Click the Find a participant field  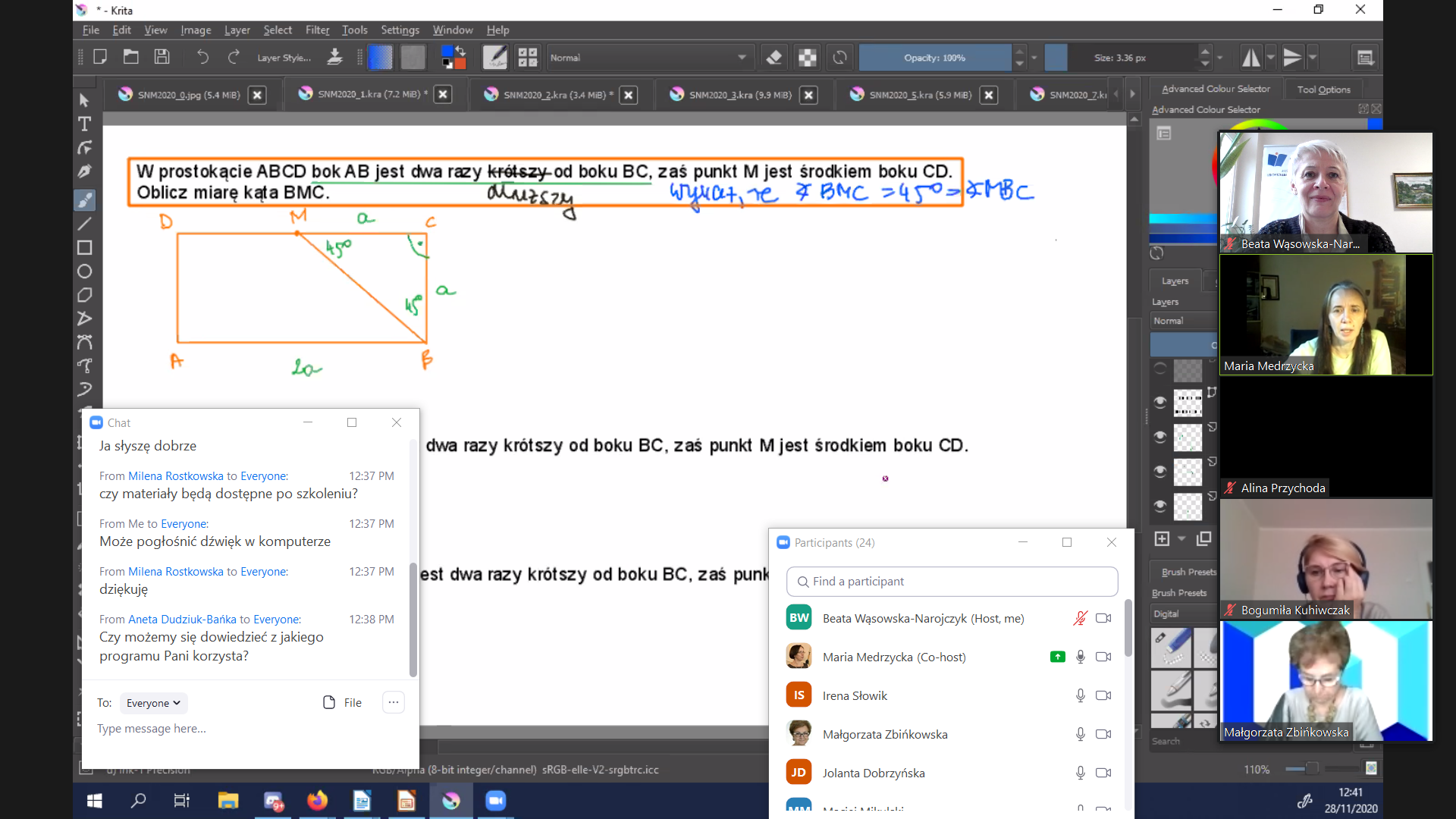point(952,582)
